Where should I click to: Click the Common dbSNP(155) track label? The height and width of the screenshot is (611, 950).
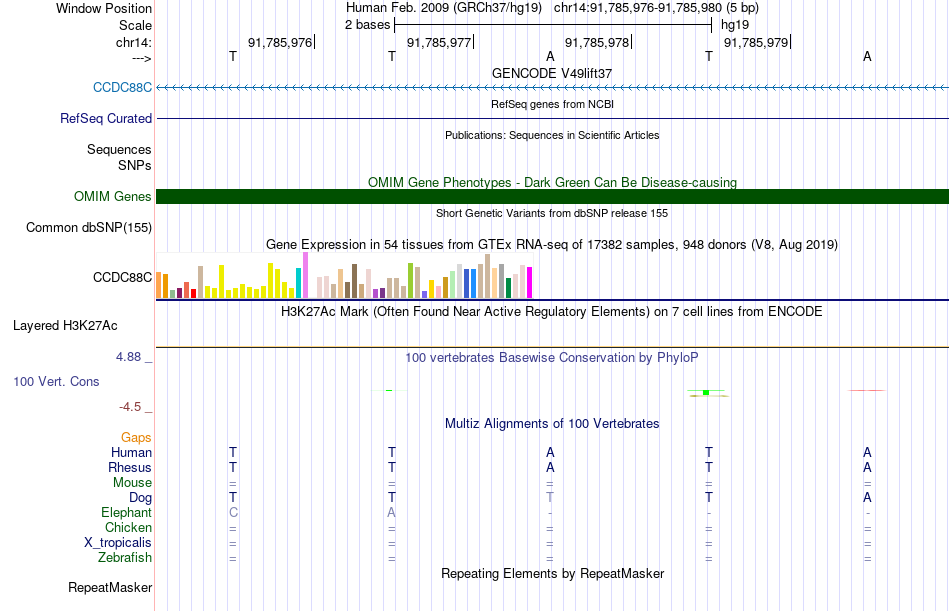pyautogui.click(x=89, y=227)
